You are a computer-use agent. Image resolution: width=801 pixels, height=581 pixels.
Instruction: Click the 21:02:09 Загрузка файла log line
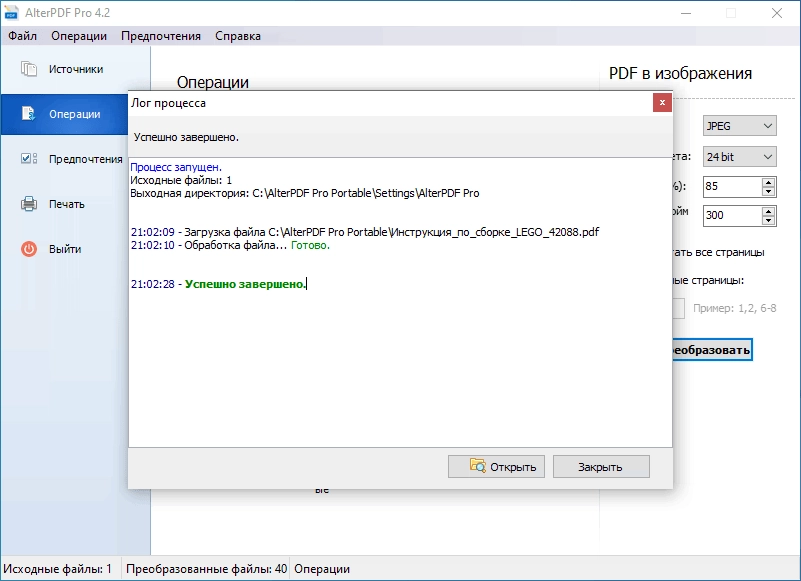click(x=365, y=232)
